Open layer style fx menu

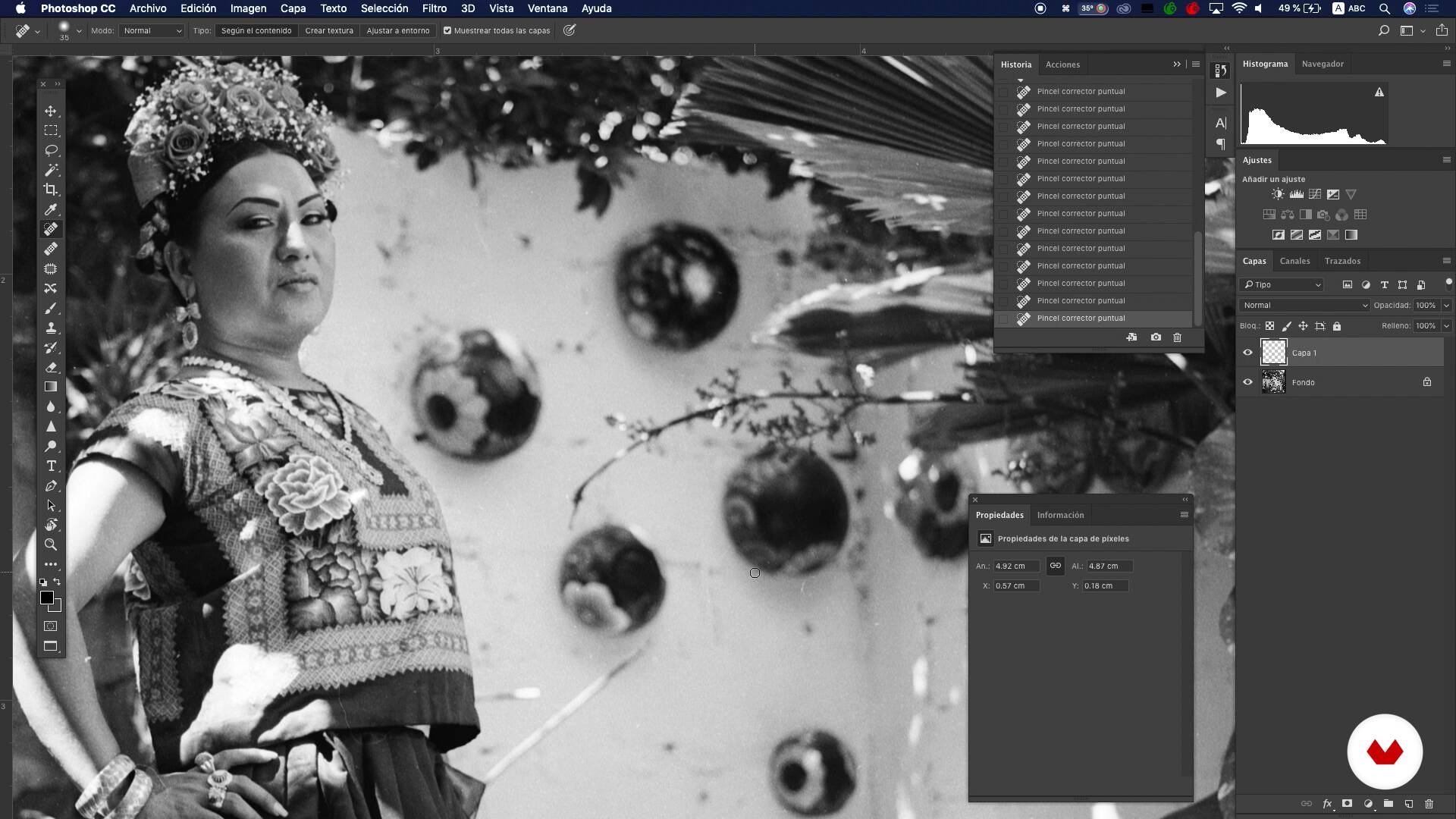(x=1327, y=804)
